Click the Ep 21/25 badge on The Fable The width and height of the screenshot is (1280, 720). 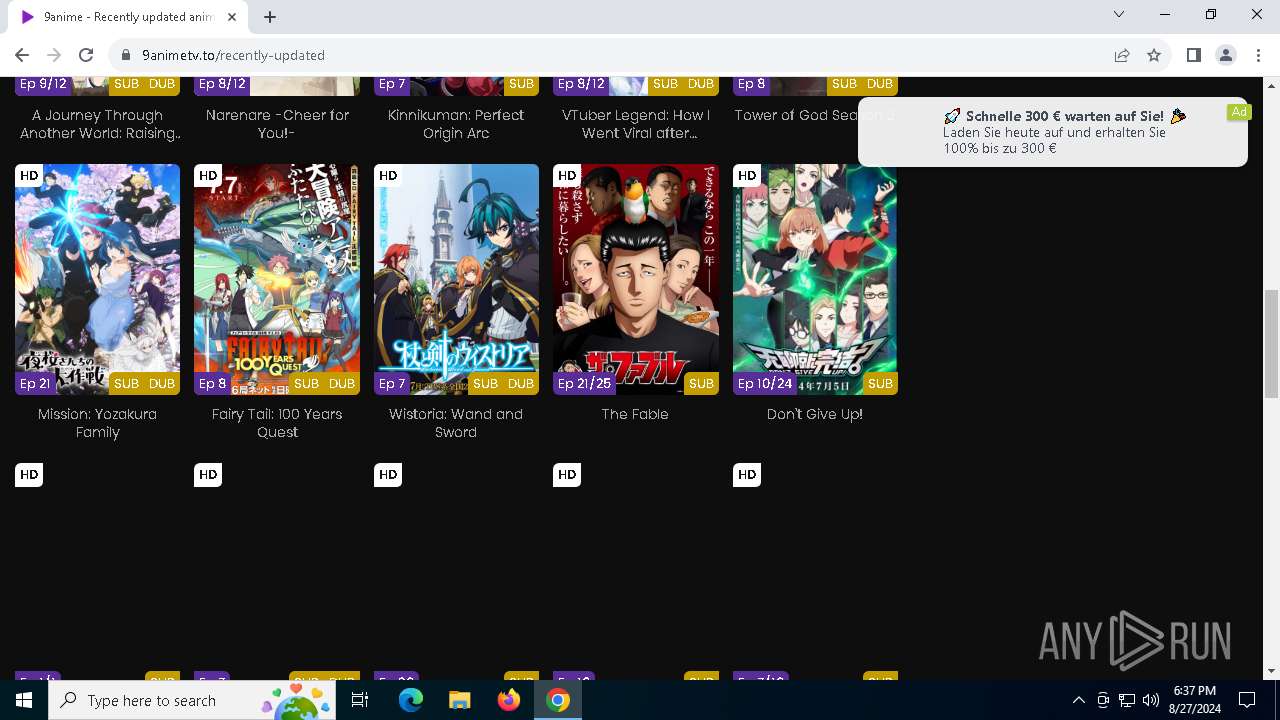click(x=584, y=383)
